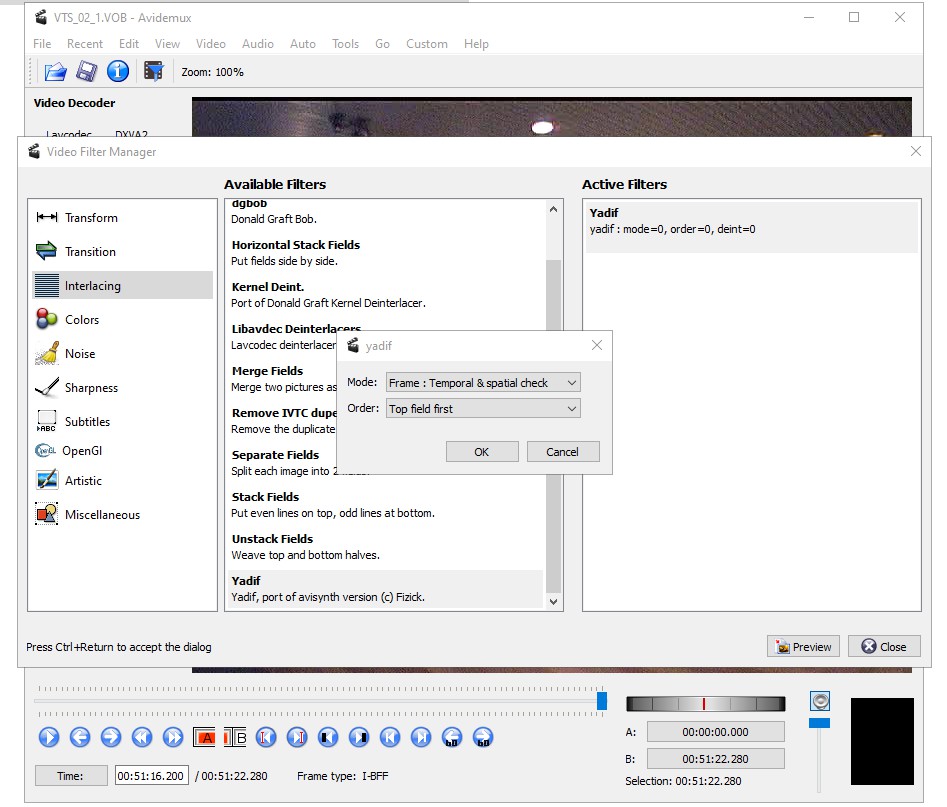Close the Video Filter Manager
This screenshot has height=807, width=947.
tap(884, 646)
